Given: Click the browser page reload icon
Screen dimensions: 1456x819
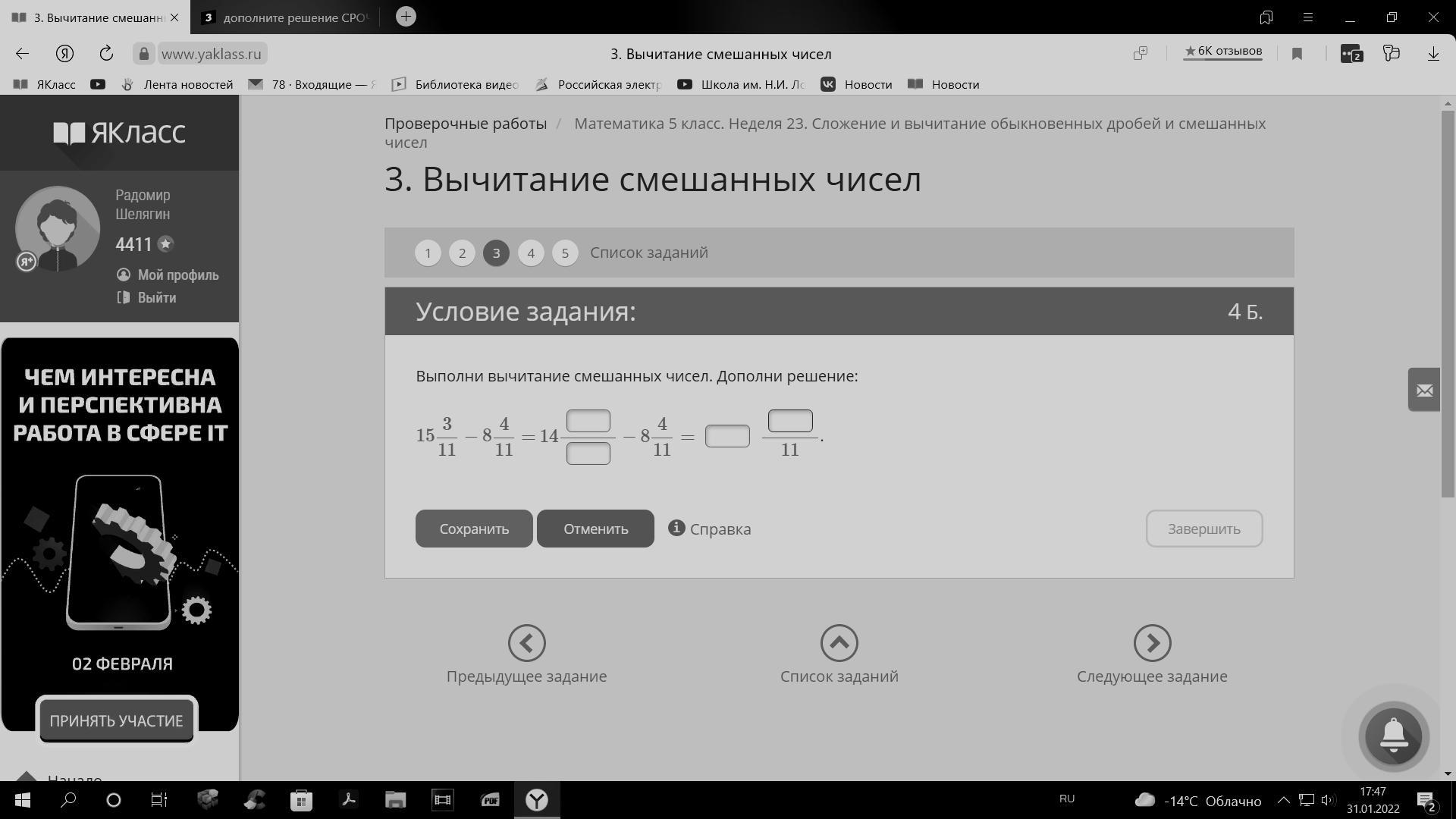Looking at the screenshot, I should pyautogui.click(x=106, y=53).
